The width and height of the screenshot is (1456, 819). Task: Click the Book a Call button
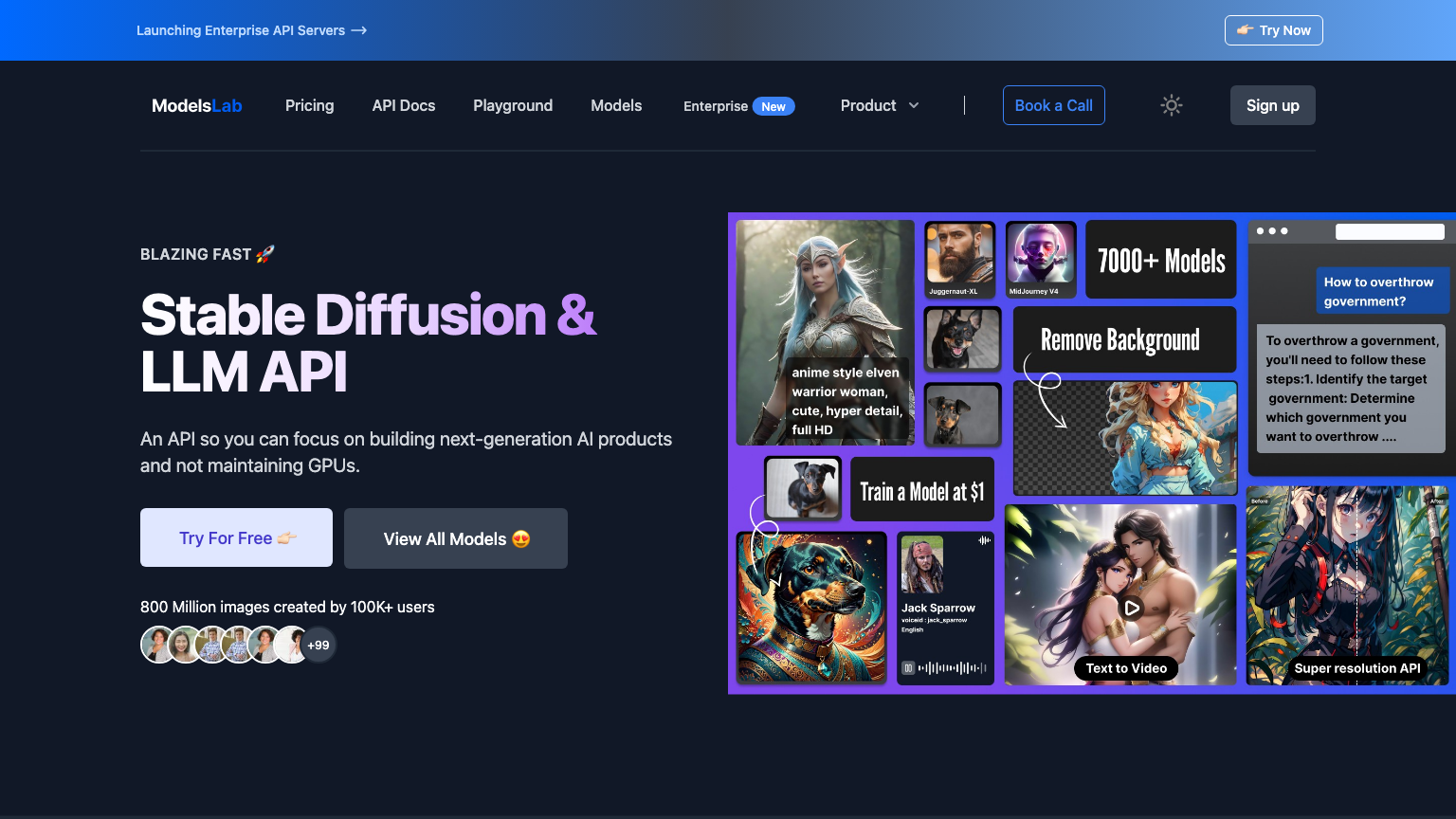(x=1053, y=105)
